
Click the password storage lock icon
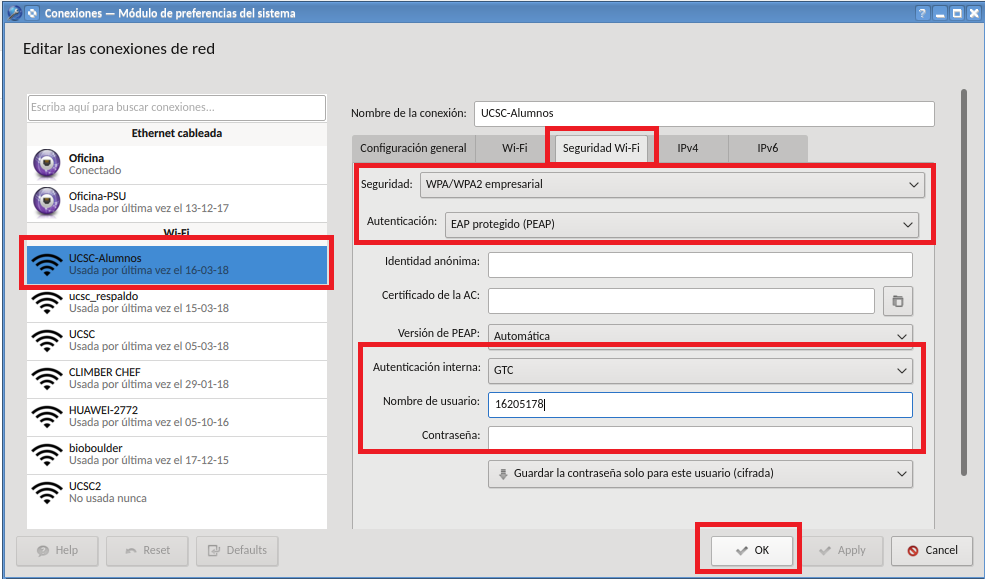point(501,473)
